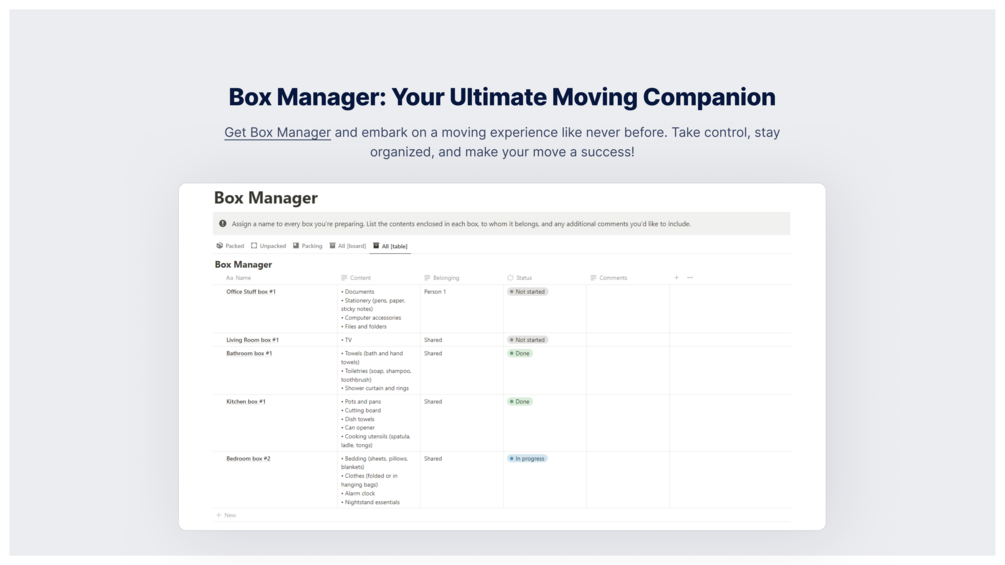
Task: Click Not started status of Office Stuff box
Action: tap(527, 291)
